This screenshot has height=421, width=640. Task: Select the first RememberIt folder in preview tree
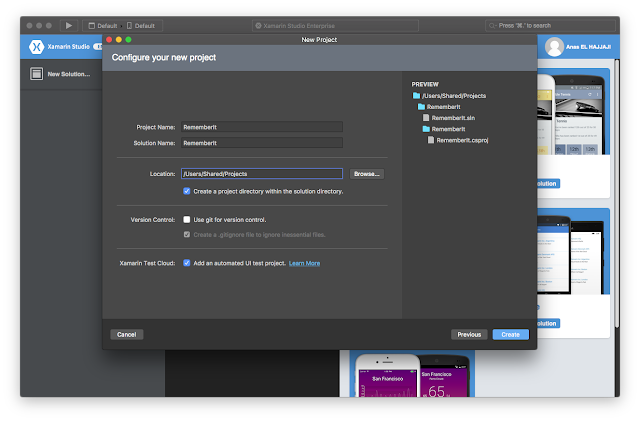pos(439,107)
